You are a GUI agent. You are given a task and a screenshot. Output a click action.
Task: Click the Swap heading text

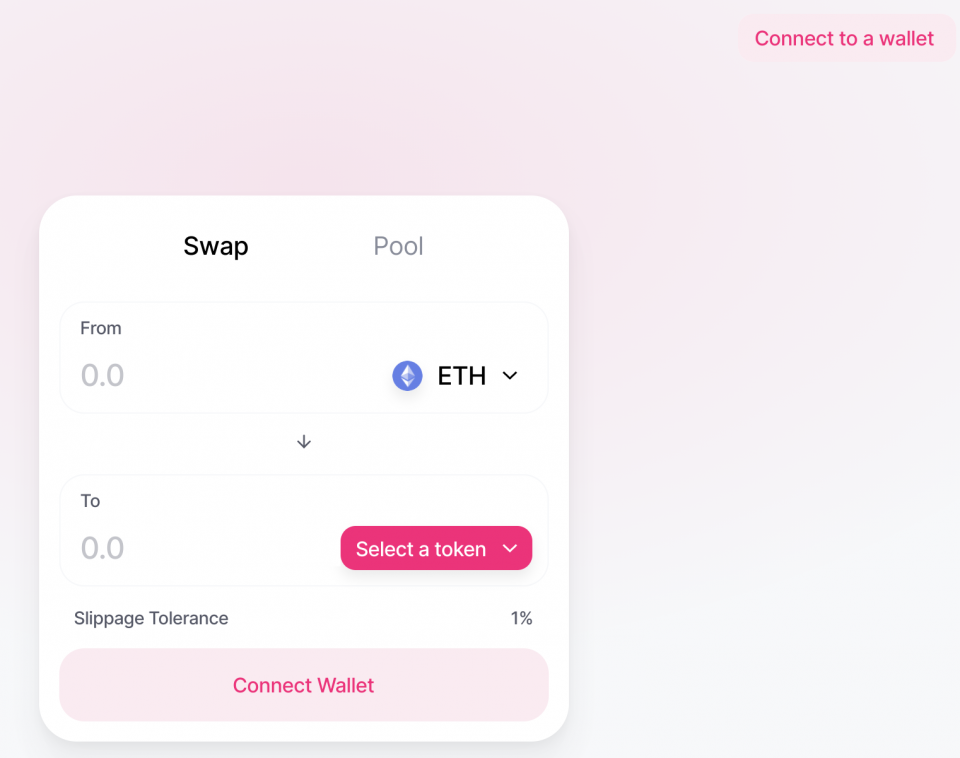(x=216, y=246)
